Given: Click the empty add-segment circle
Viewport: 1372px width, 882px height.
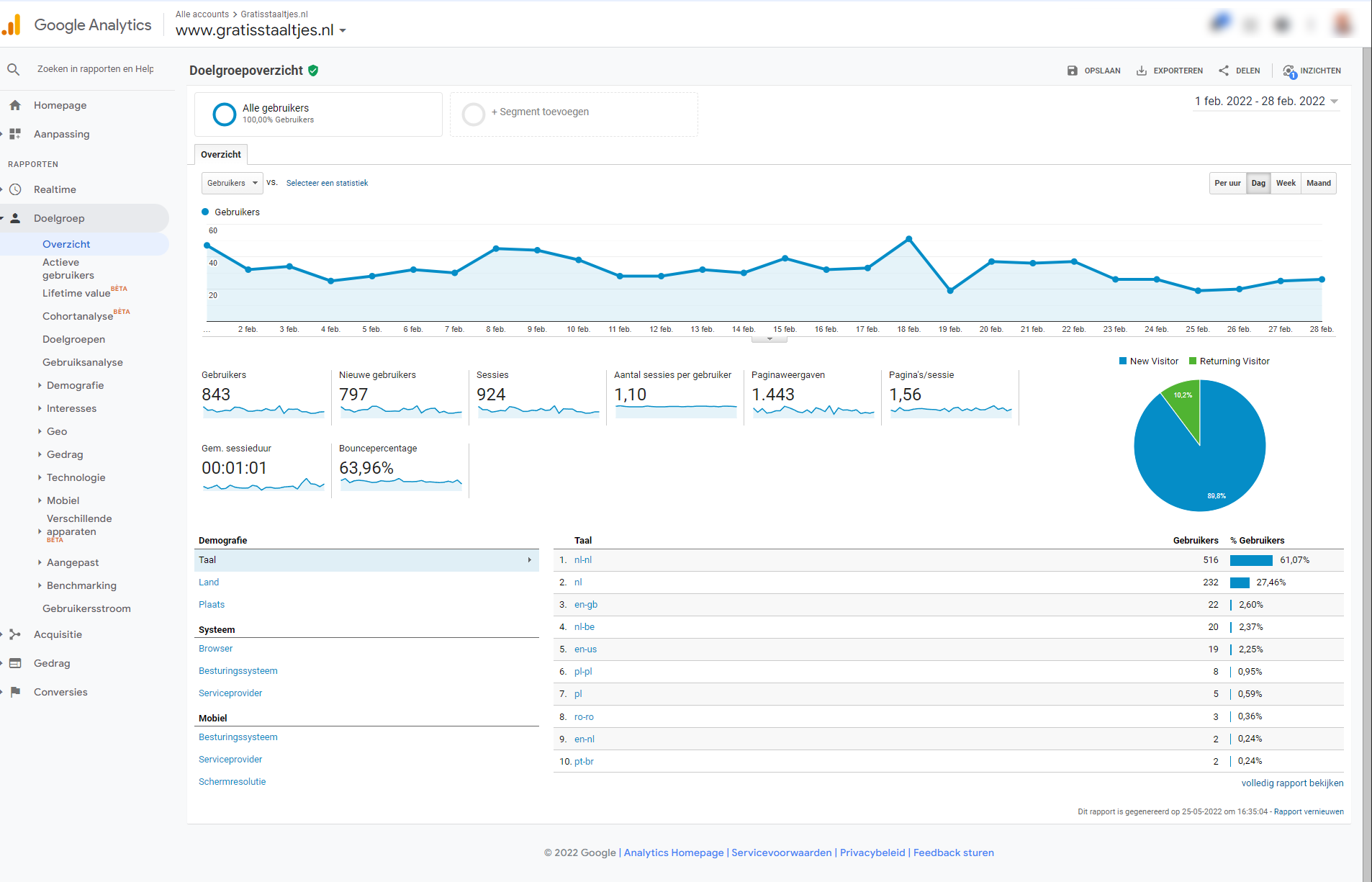Looking at the screenshot, I should [x=474, y=114].
